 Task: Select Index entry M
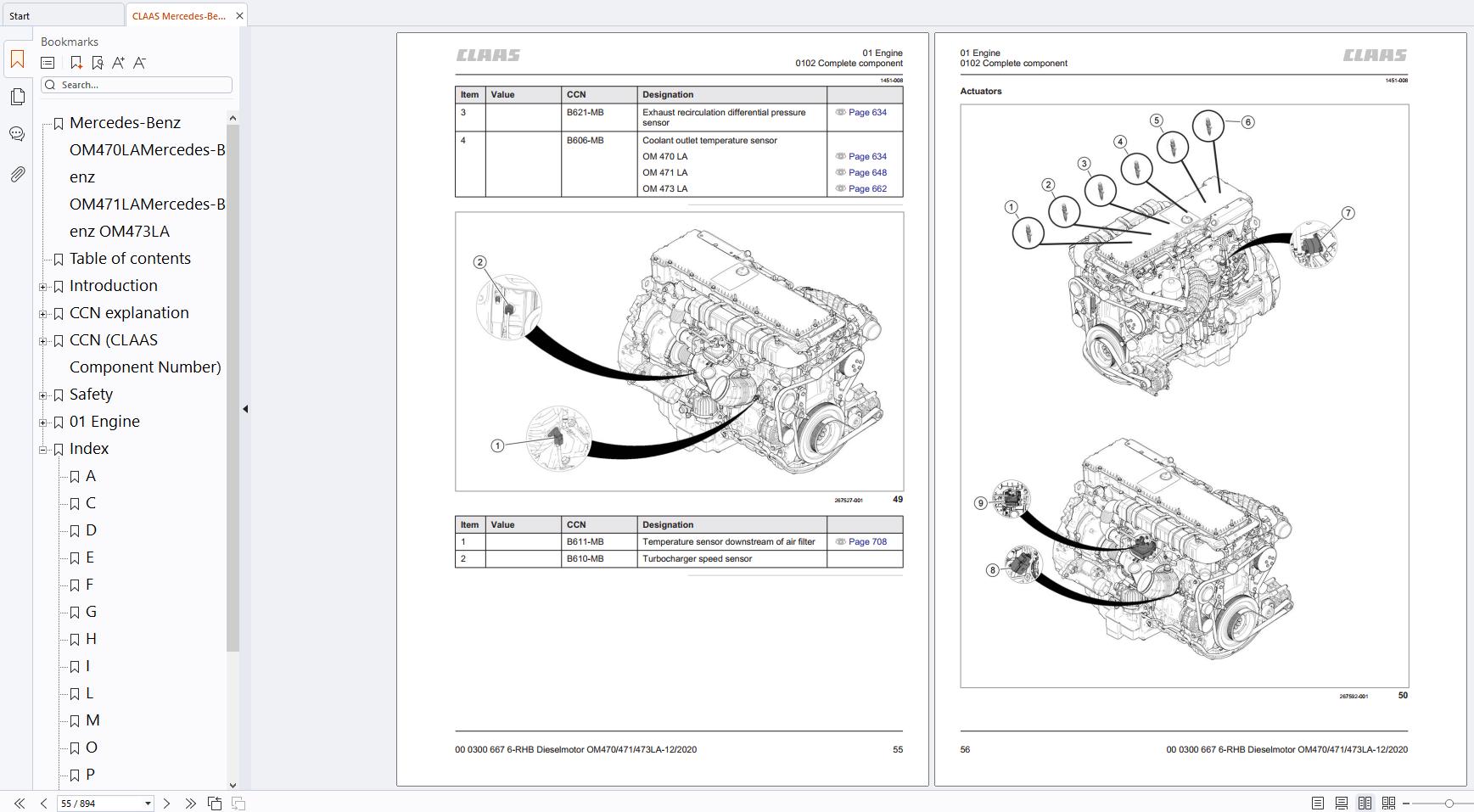pos(92,720)
